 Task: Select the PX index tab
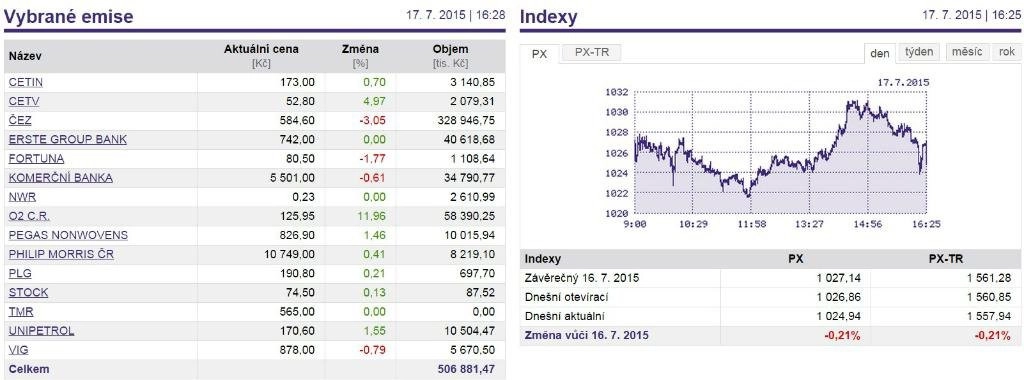[539, 54]
